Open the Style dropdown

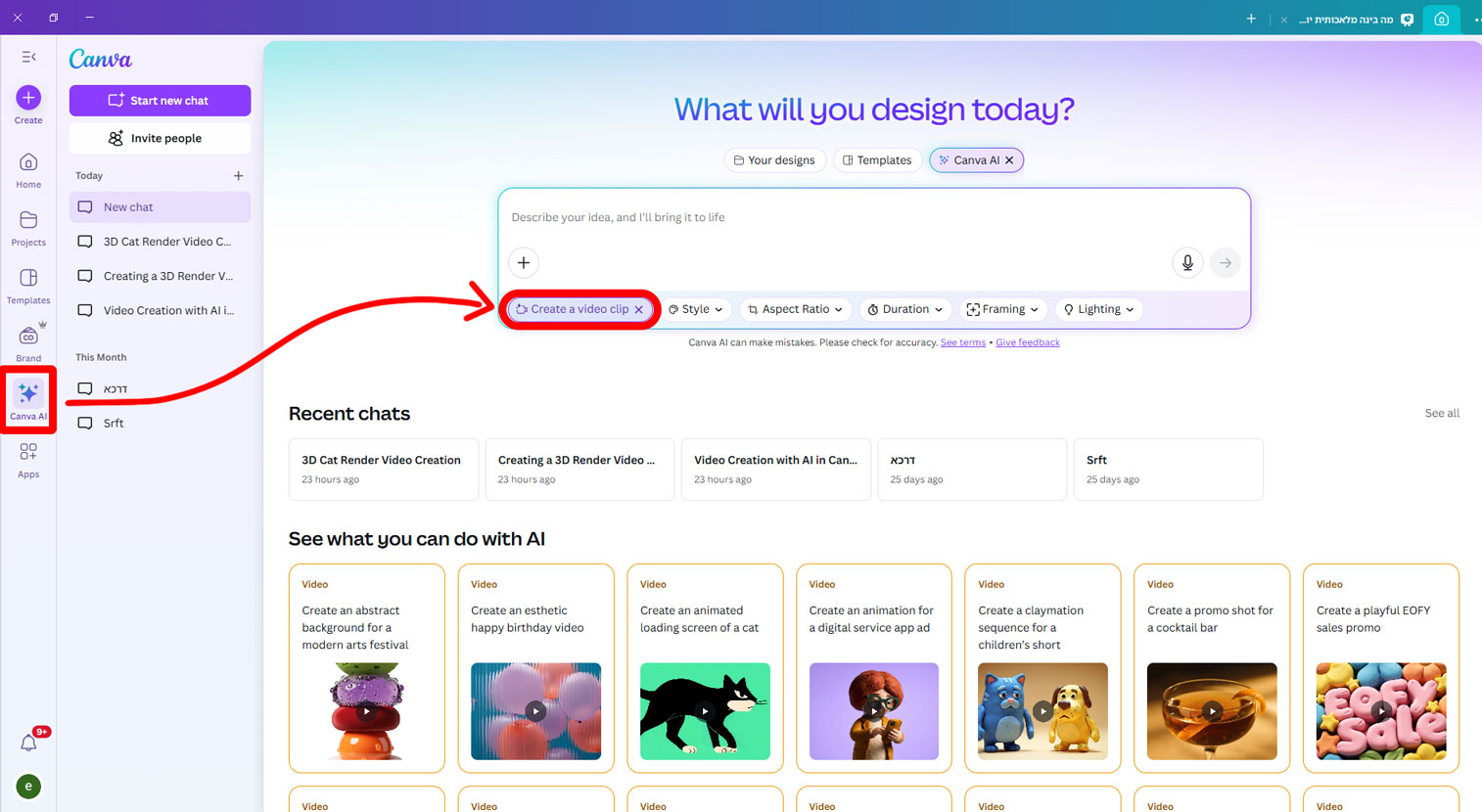click(696, 309)
